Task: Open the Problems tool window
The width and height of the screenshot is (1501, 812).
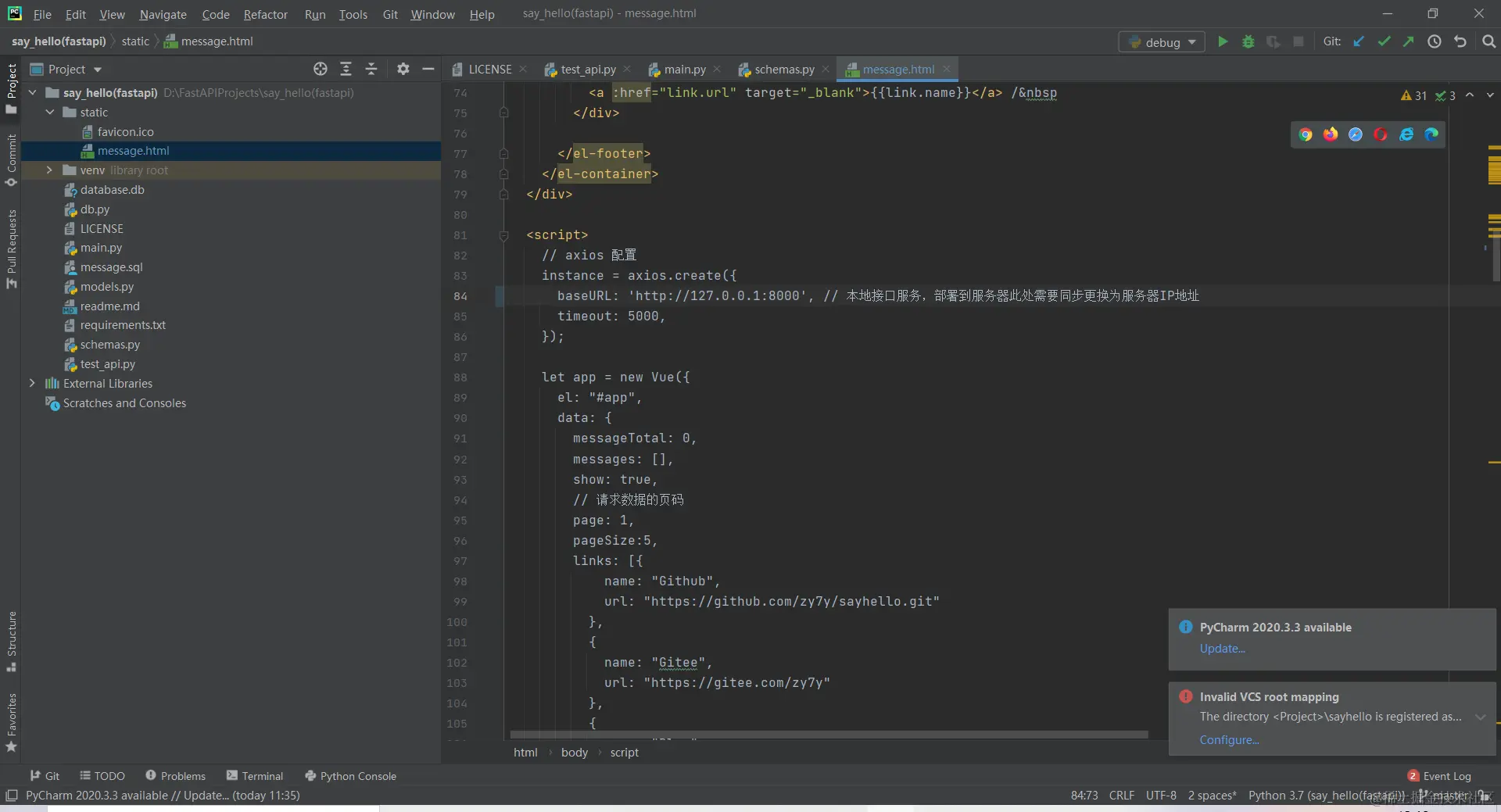Action: point(176,776)
